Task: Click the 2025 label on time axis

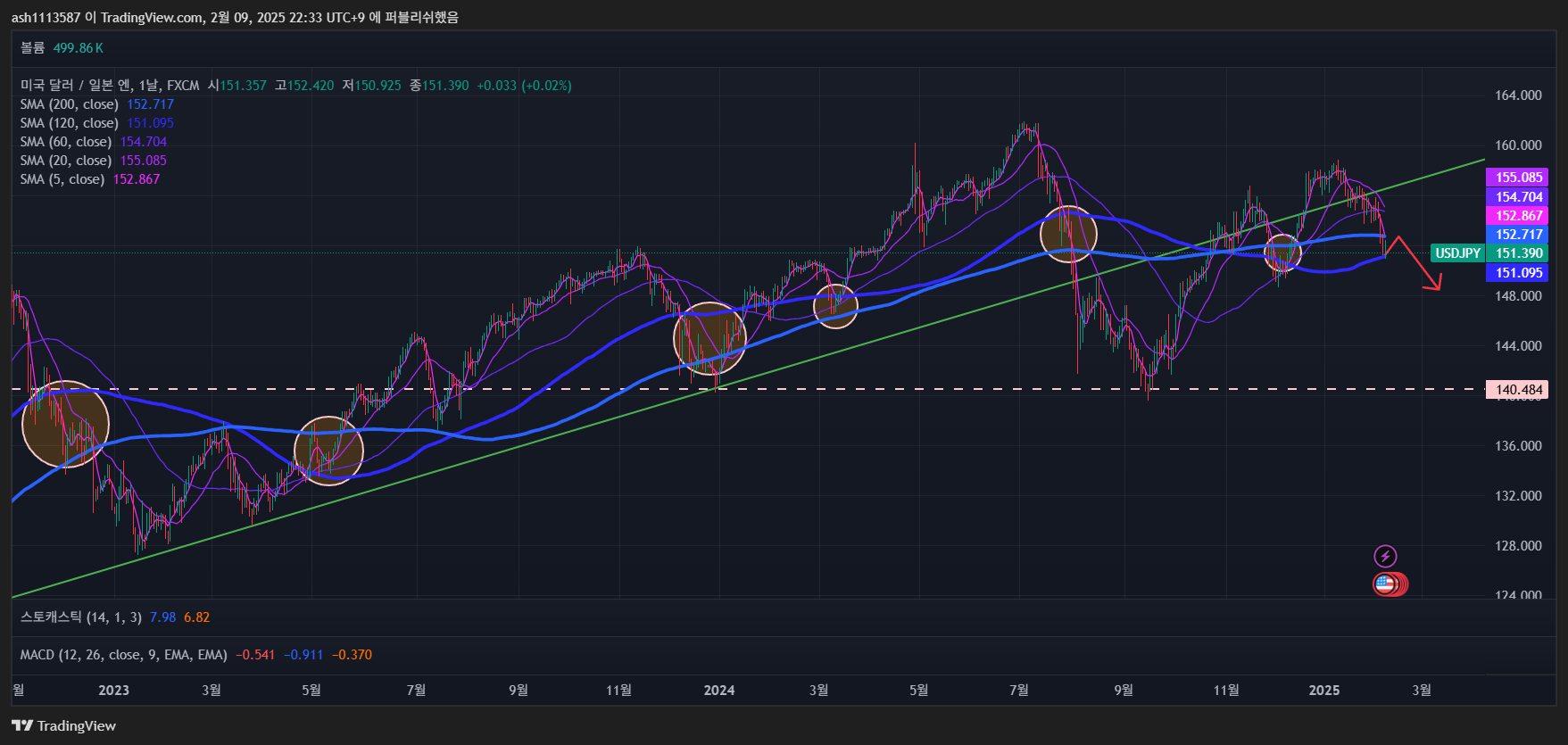Action: (x=1323, y=690)
